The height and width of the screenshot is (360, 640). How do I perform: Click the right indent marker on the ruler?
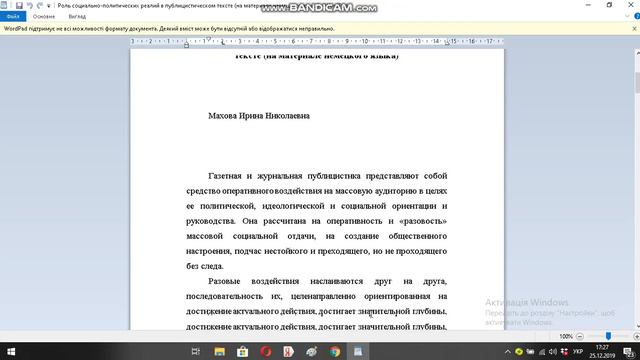coord(447,42)
